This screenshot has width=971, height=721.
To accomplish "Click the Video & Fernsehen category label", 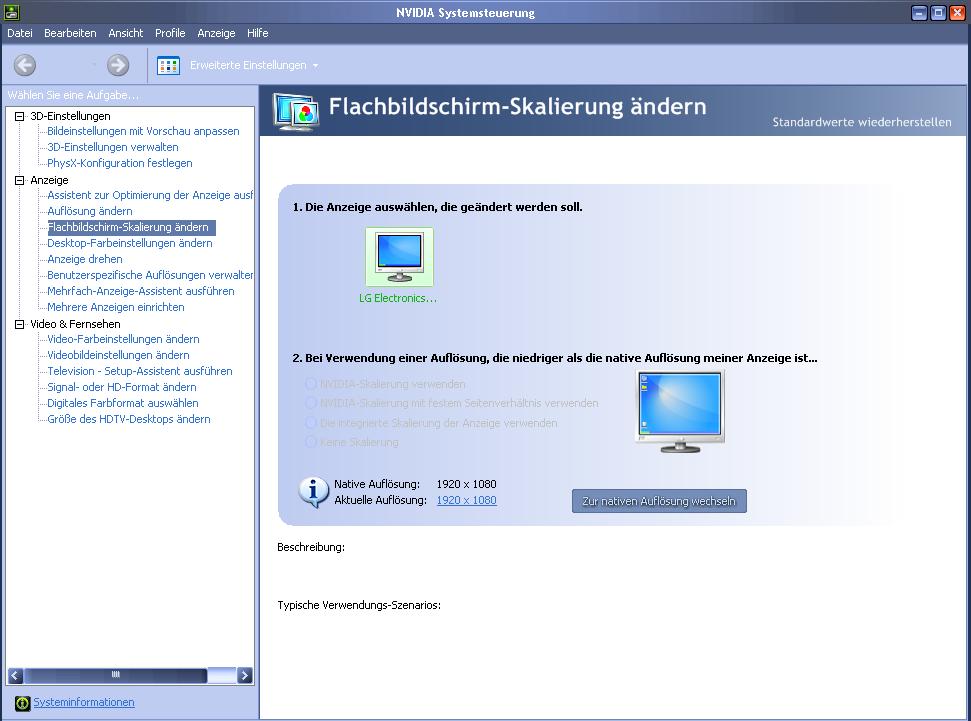I will 76,324.
